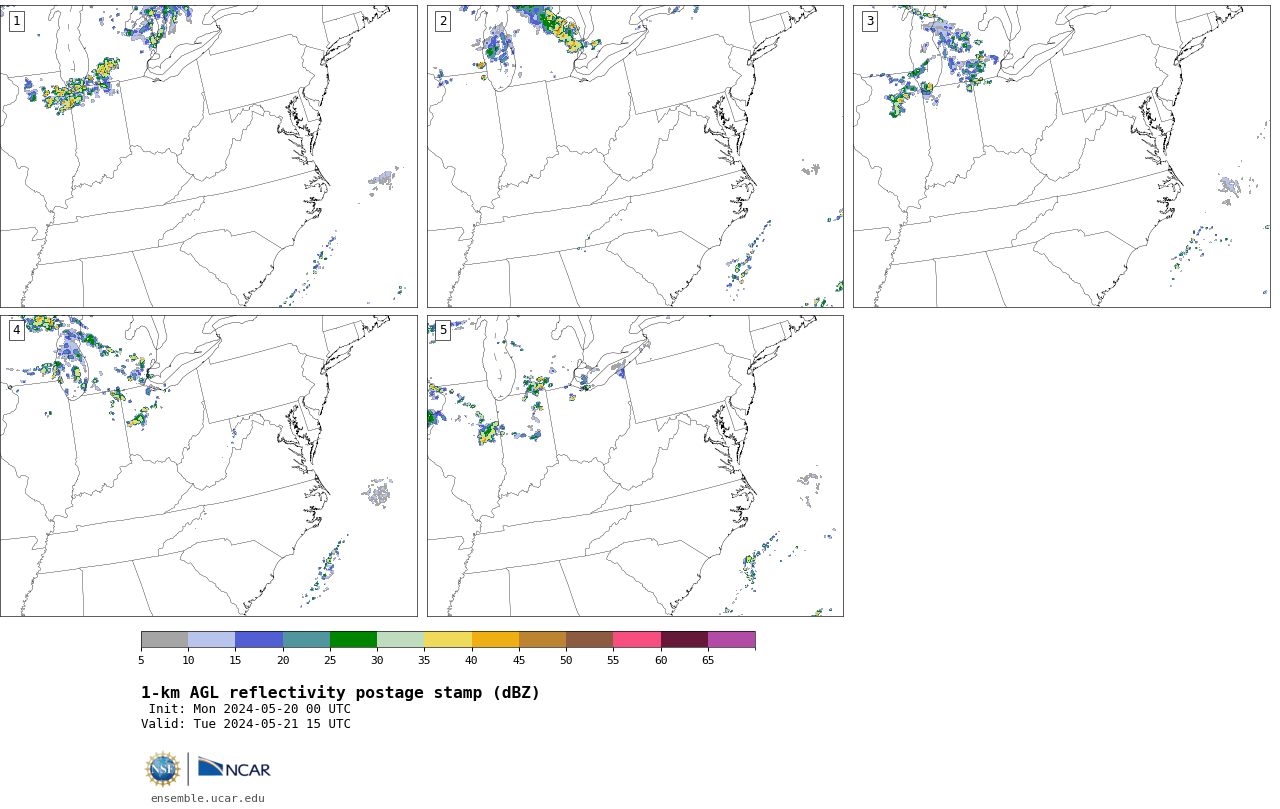Click the NCAR logo
1280x809 pixels.
coord(234,768)
